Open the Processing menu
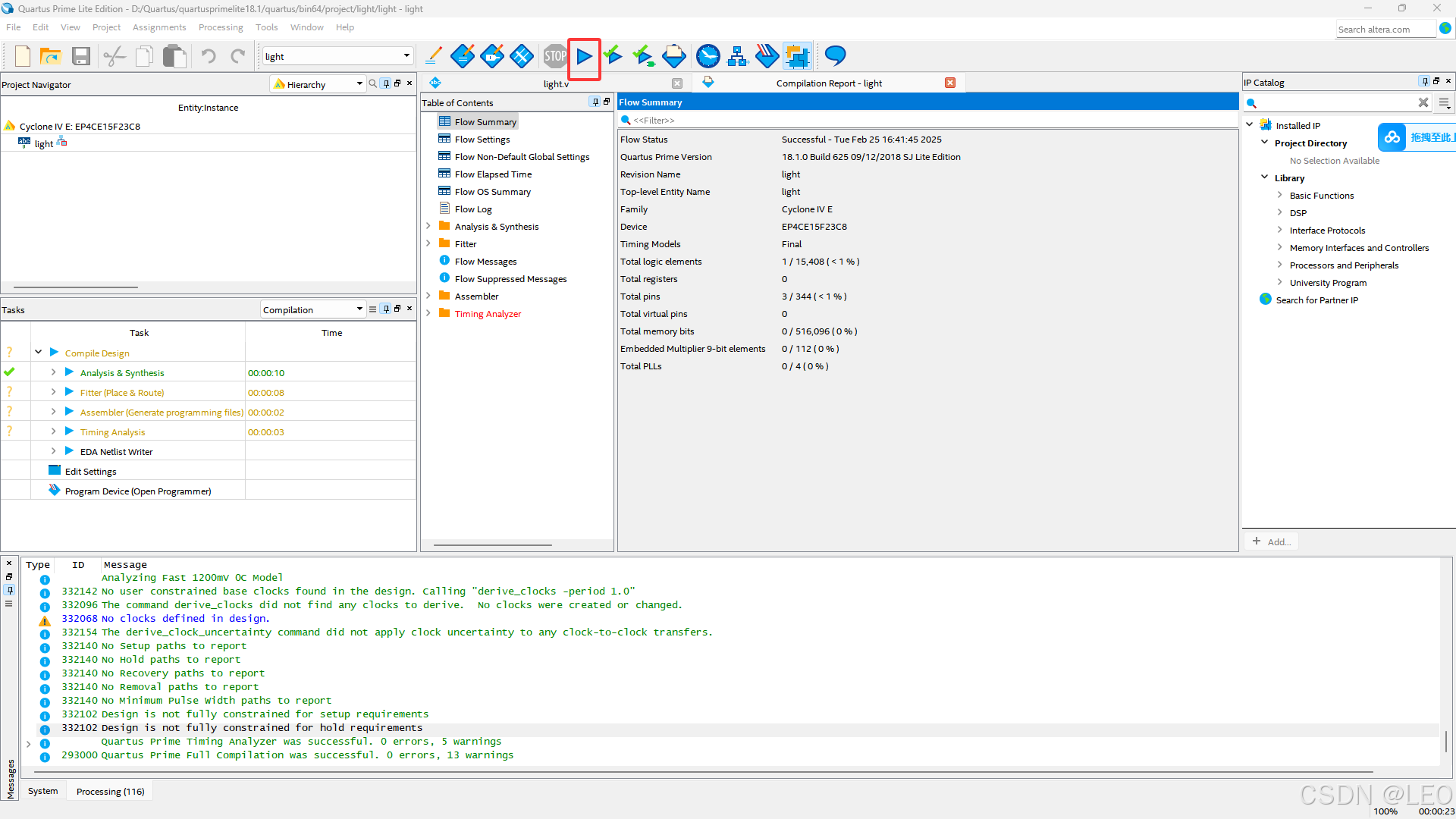Image resolution: width=1456 pixels, height=819 pixels. pyautogui.click(x=221, y=27)
